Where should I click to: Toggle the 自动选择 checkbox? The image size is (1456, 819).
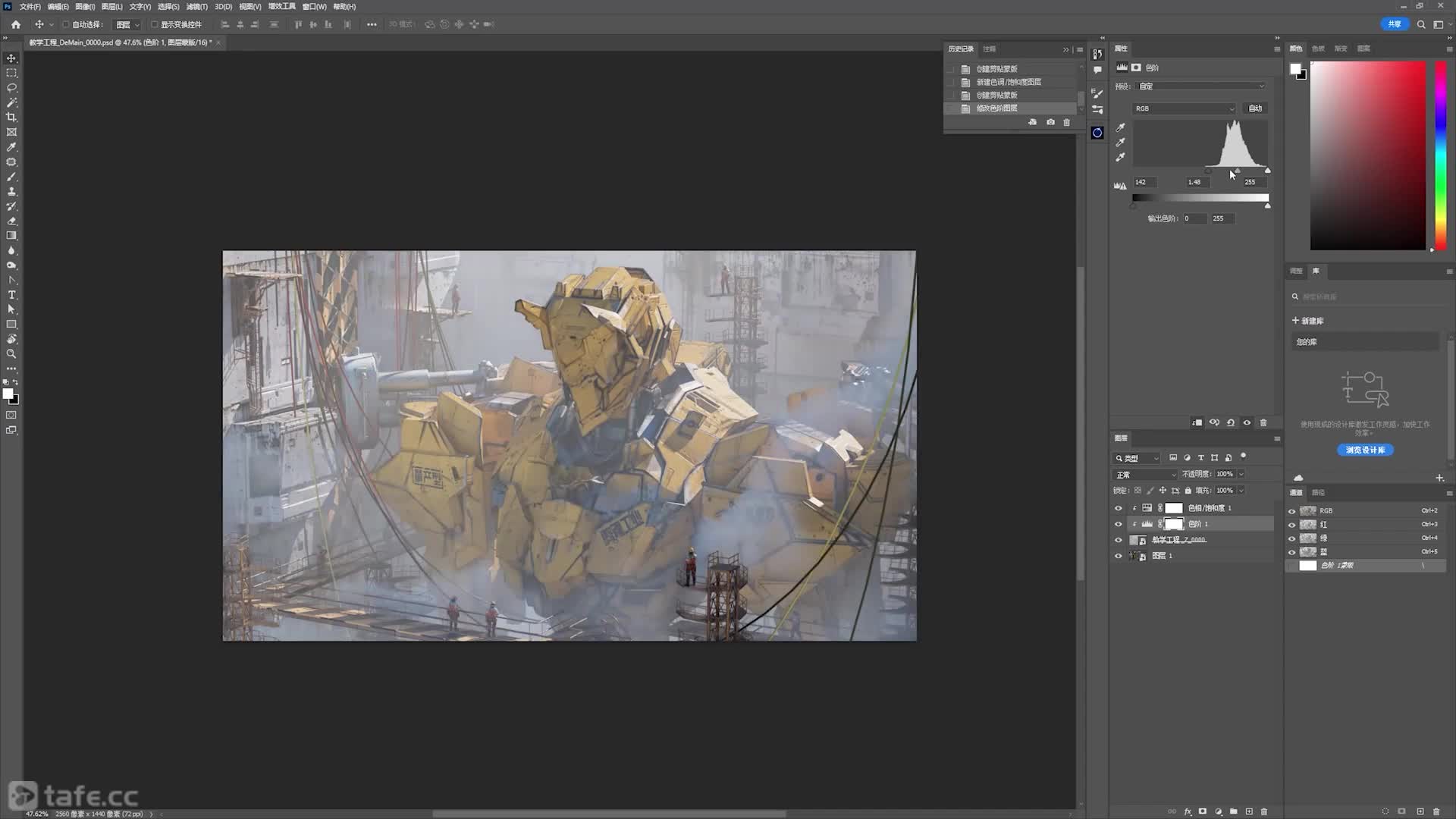(x=66, y=24)
